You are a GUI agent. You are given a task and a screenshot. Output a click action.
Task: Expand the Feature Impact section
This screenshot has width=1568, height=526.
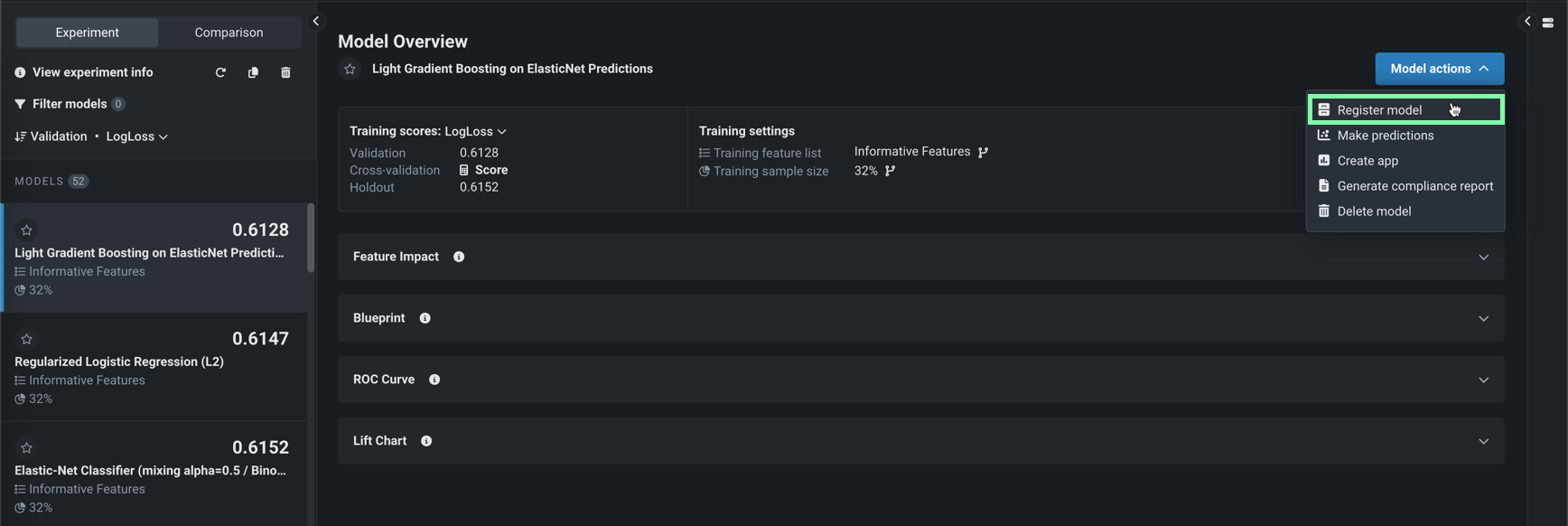pyautogui.click(x=1483, y=257)
